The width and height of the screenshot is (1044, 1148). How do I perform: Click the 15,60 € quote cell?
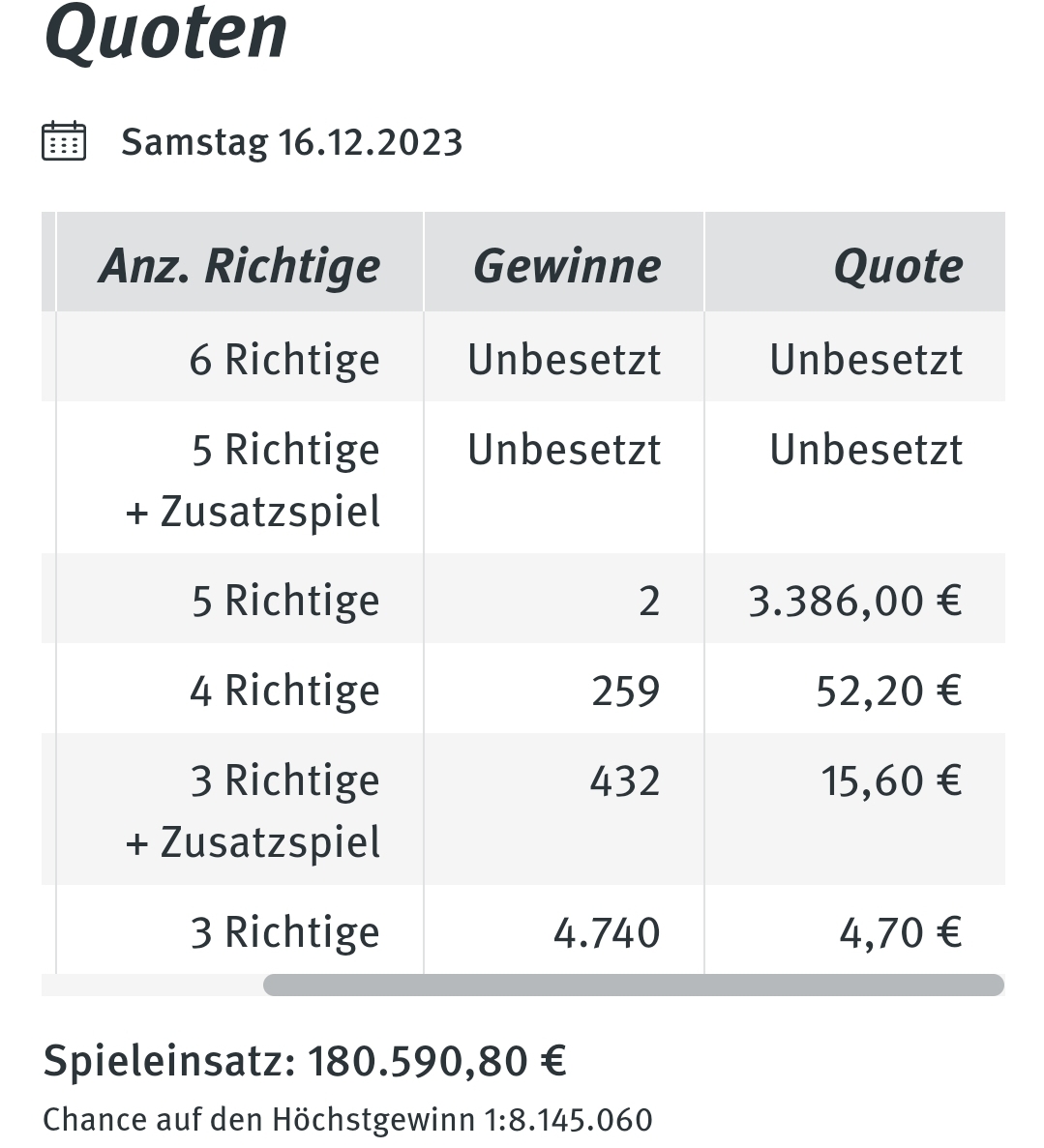pos(892,781)
